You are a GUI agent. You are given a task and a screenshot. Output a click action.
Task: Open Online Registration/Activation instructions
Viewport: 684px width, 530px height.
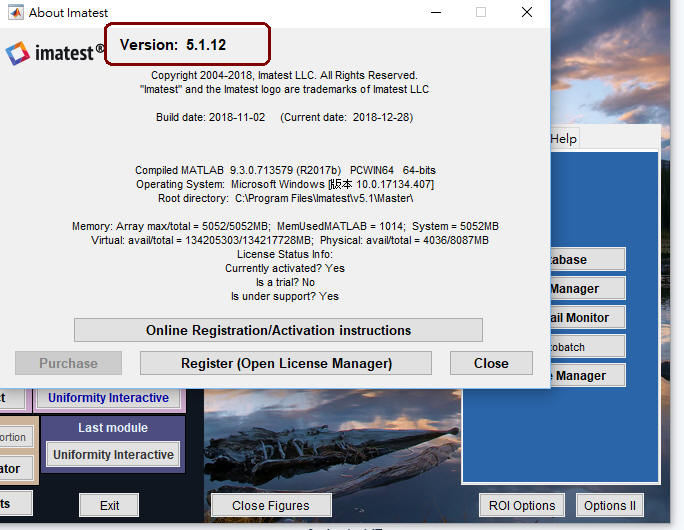pos(278,330)
